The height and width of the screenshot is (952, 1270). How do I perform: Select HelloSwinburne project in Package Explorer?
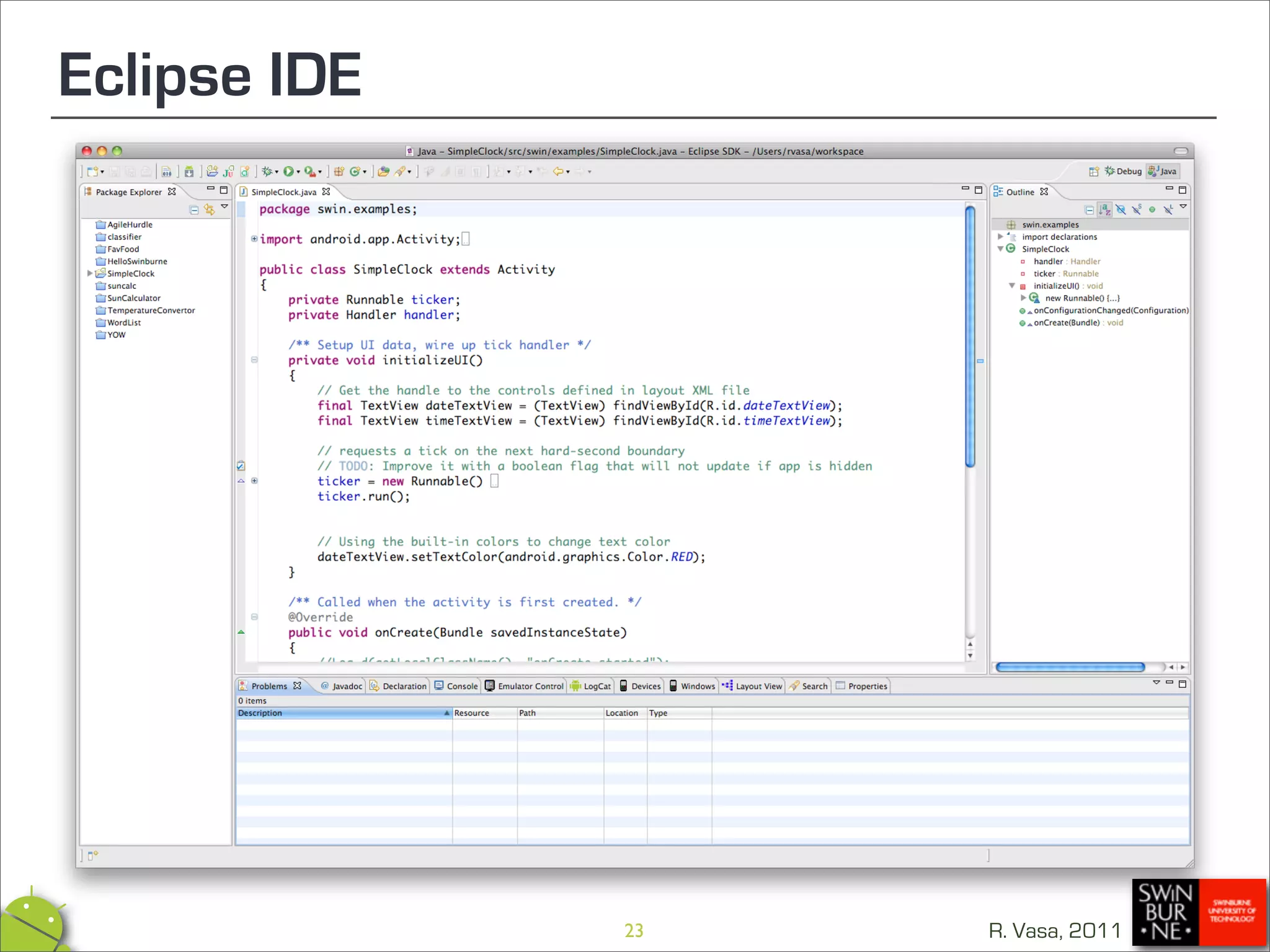[131, 262]
